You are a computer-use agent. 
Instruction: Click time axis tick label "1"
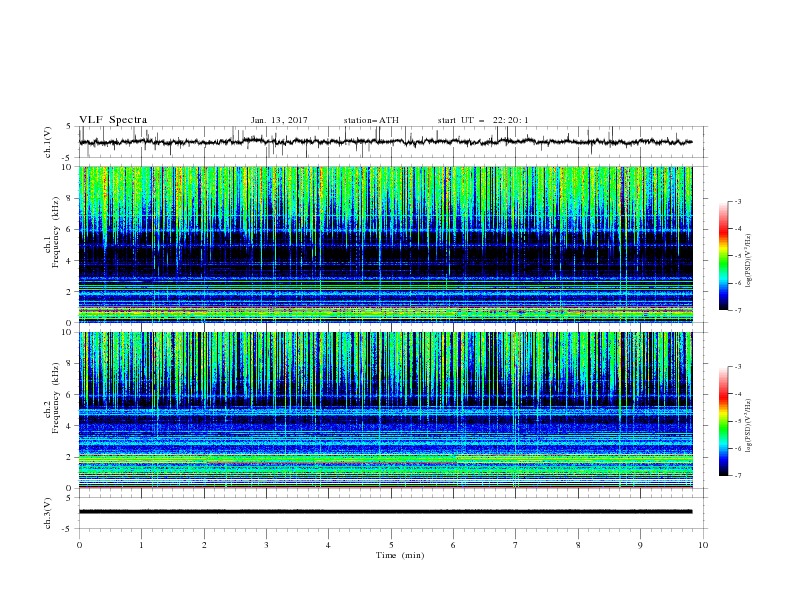coord(141,545)
